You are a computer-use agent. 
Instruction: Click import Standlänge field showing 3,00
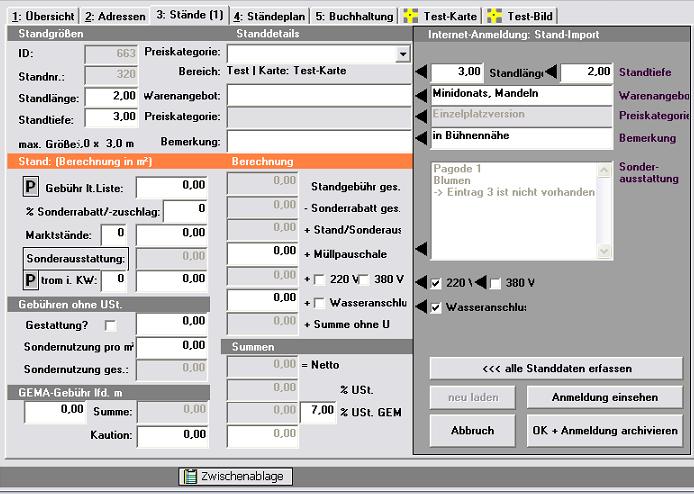coord(457,73)
